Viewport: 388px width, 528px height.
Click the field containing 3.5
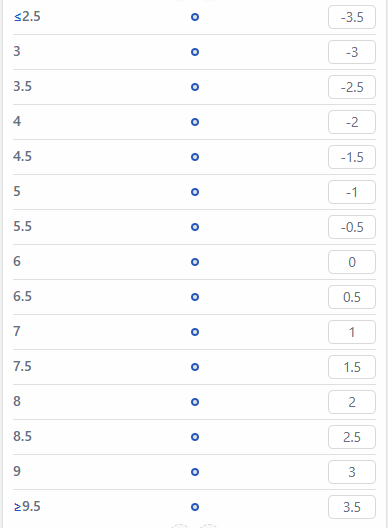[x=352, y=507]
